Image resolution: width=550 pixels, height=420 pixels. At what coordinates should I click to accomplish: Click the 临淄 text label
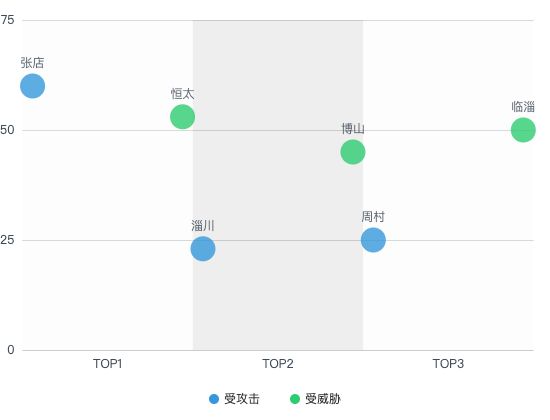click(523, 107)
